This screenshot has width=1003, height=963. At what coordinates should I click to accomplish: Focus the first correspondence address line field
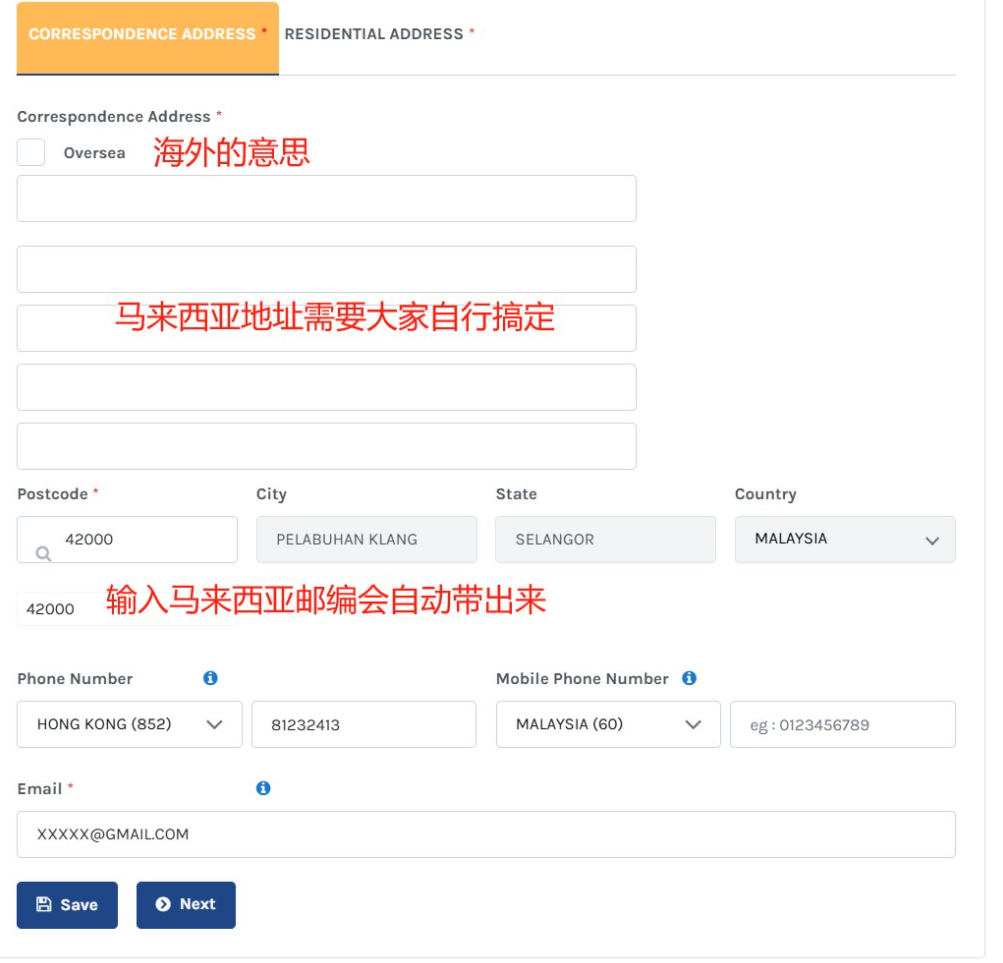[x=326, y=198]
